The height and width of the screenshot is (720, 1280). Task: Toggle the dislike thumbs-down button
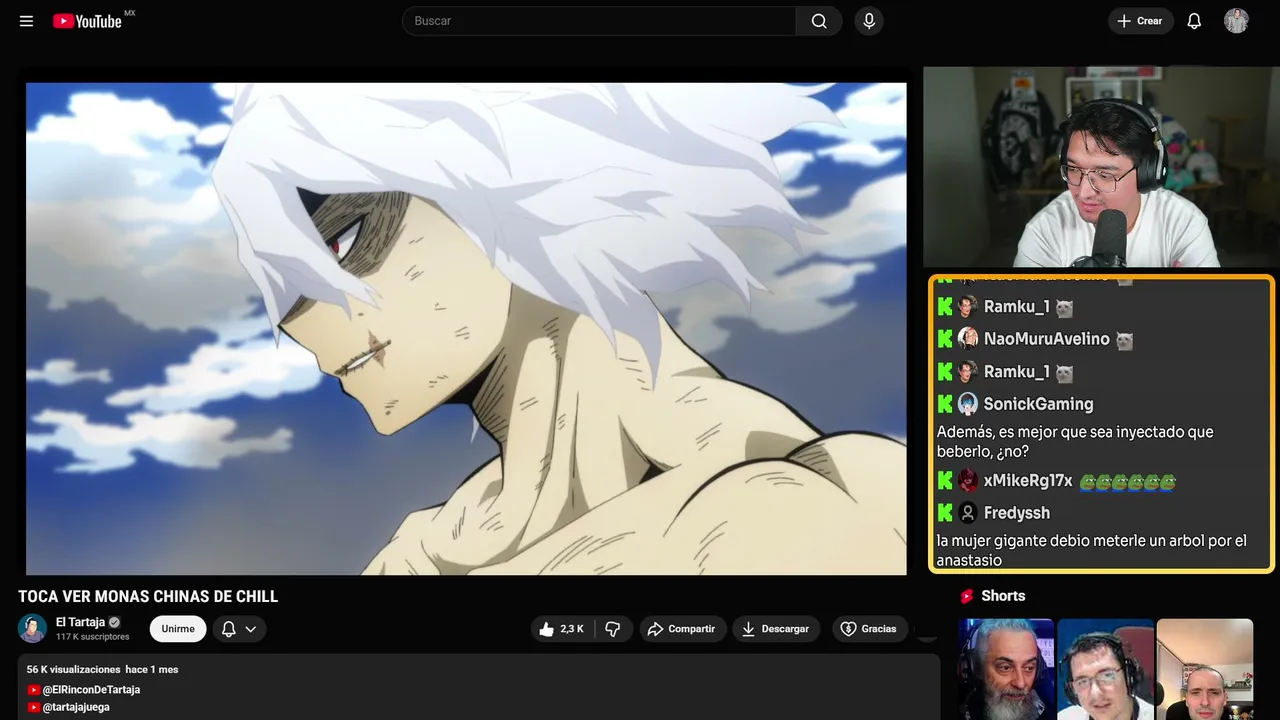tap(613, 629)
